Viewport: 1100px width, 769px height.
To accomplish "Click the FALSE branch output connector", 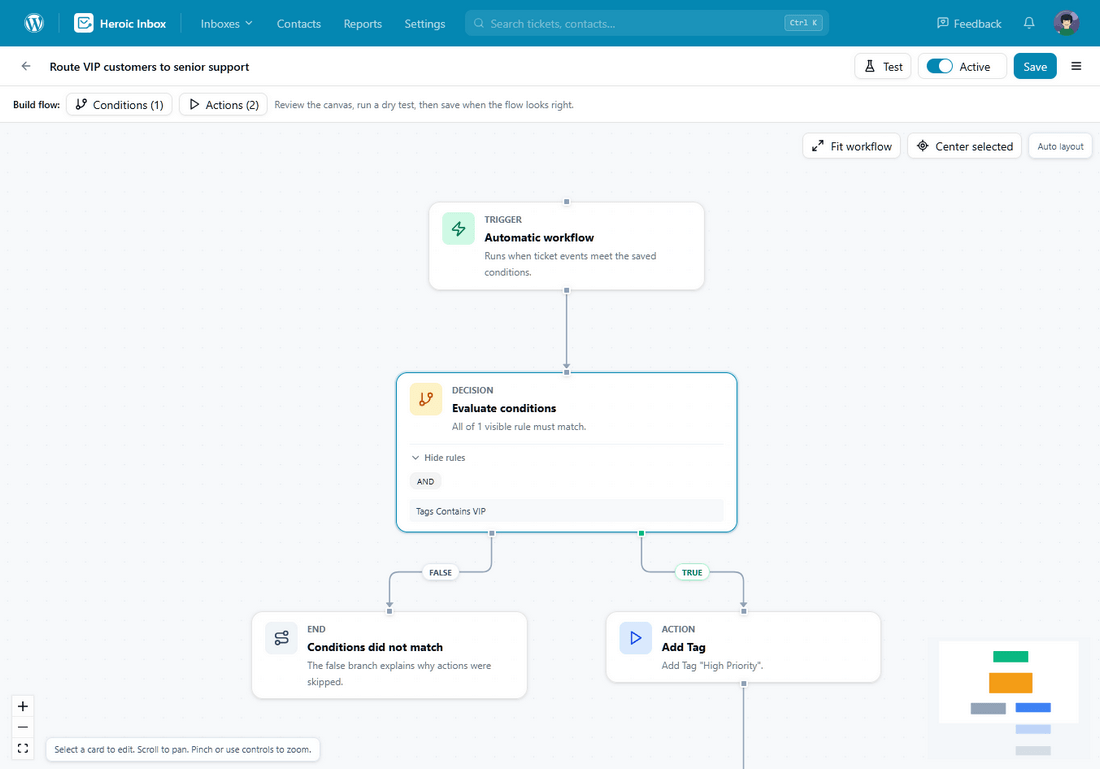I will pyautogui.click(x=492, y=533).
